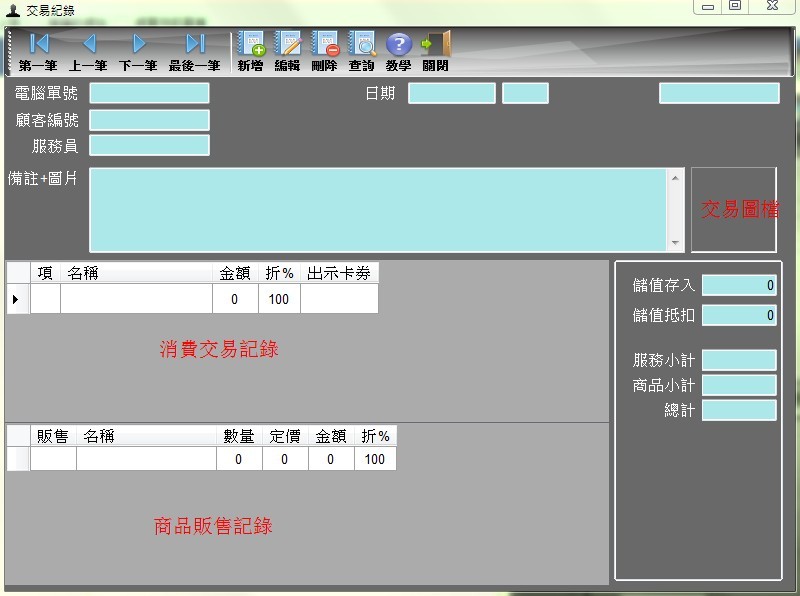This screenshot has height=596, width=800.
Task: Click the 顧客編號 input box
Action: 148,118
